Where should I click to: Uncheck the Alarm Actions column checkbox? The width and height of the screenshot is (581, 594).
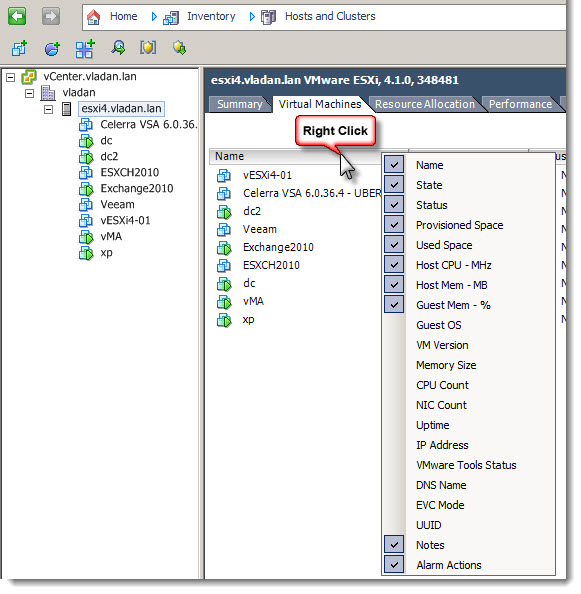point(394,565)
